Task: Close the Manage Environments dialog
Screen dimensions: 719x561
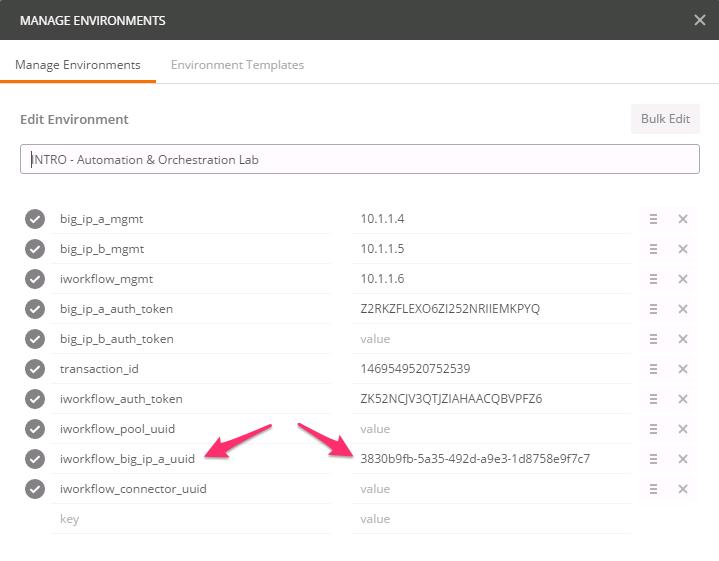Action: click(700, 20)
